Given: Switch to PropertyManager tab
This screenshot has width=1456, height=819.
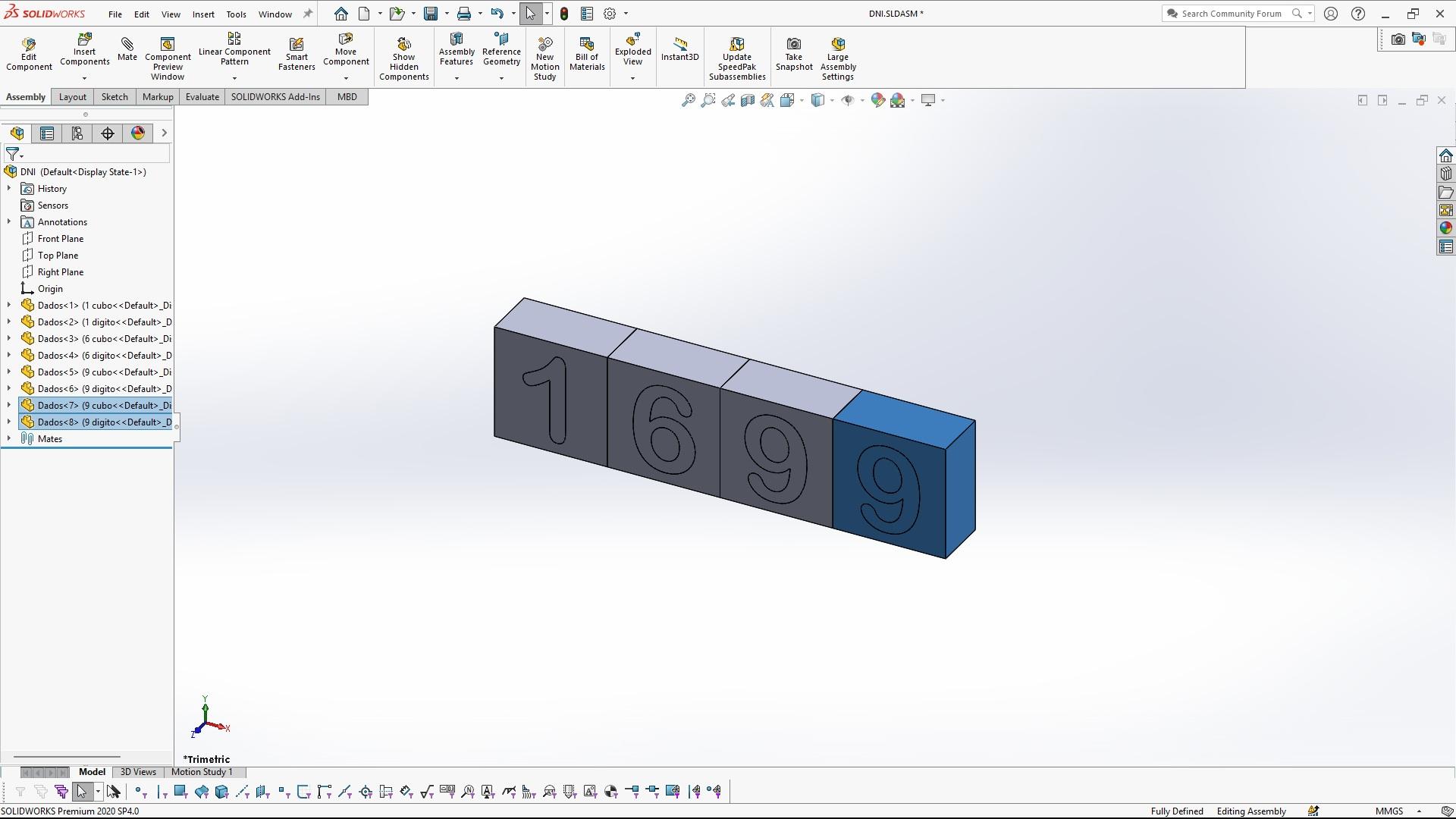Looking at the screenshot, I should [x=47, y=133].
